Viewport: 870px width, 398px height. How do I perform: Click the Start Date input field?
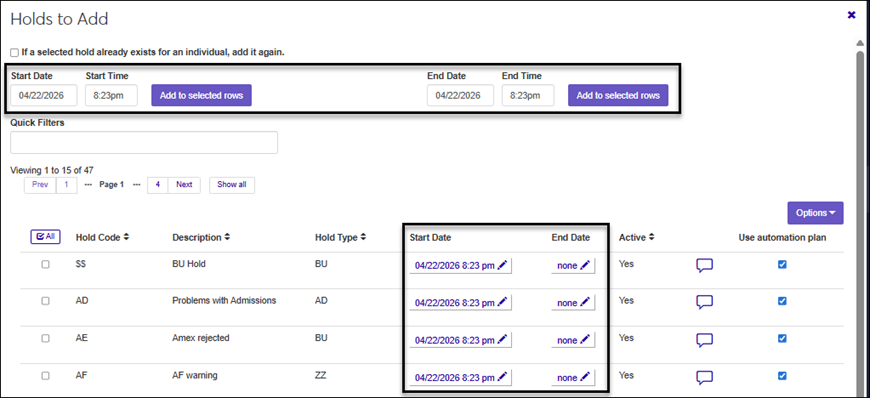click(44, 95)
